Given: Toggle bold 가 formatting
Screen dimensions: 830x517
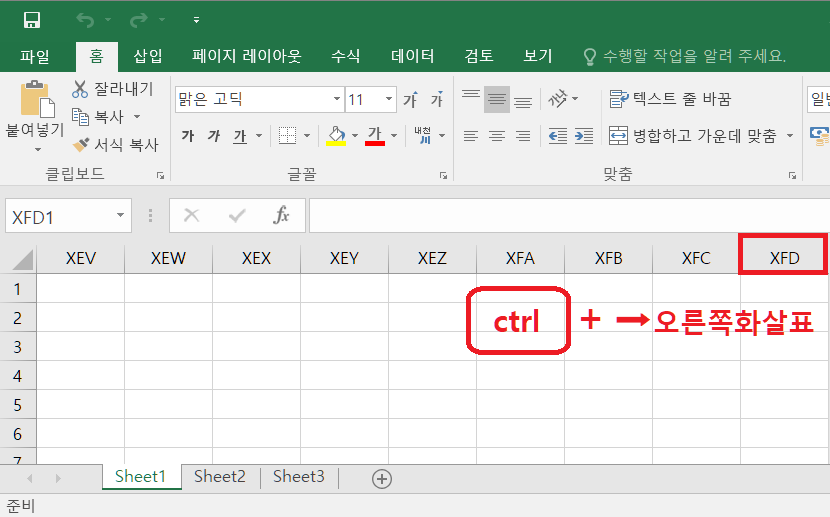Looking at the screenshot, I should [187, 136].
